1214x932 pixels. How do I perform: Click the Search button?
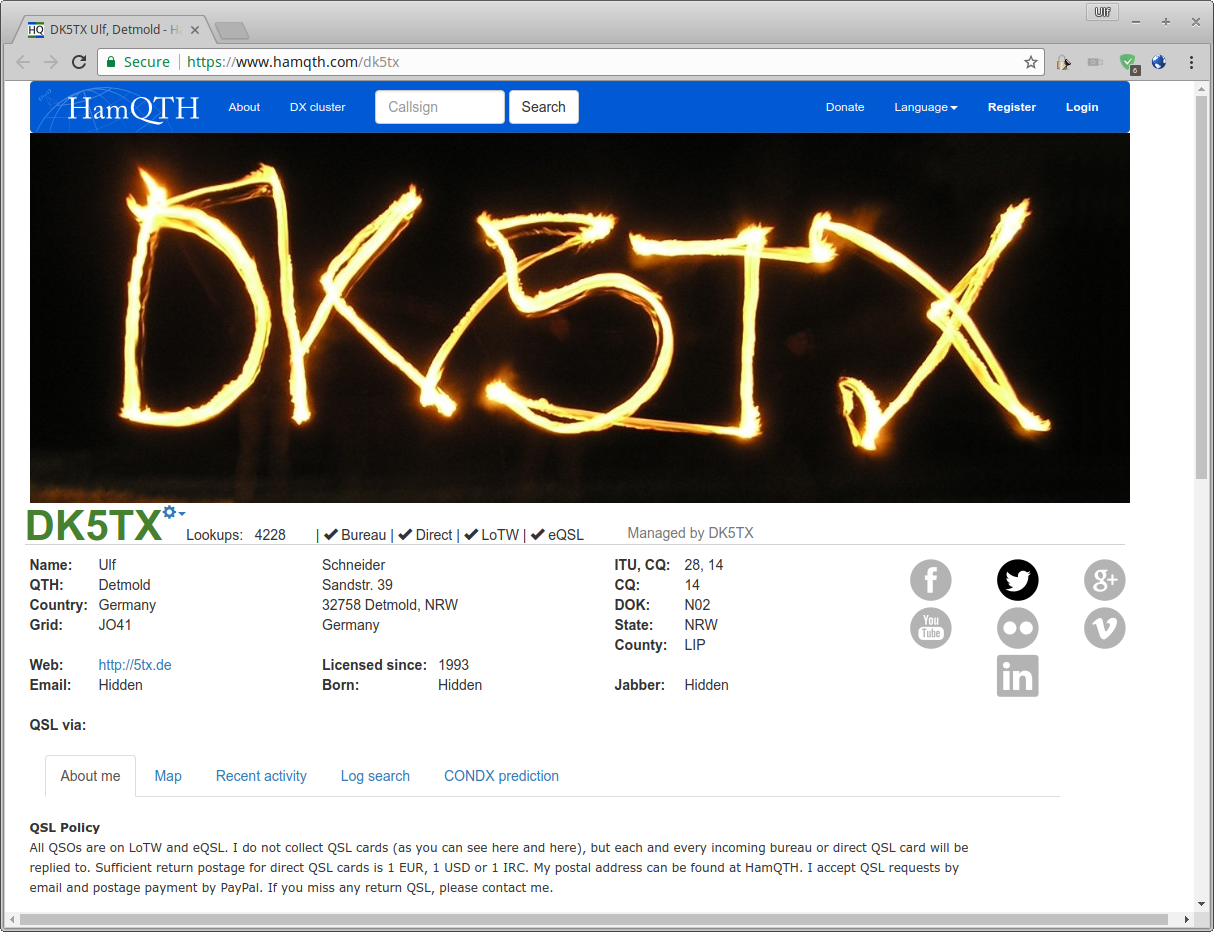(x=544, y=107)
